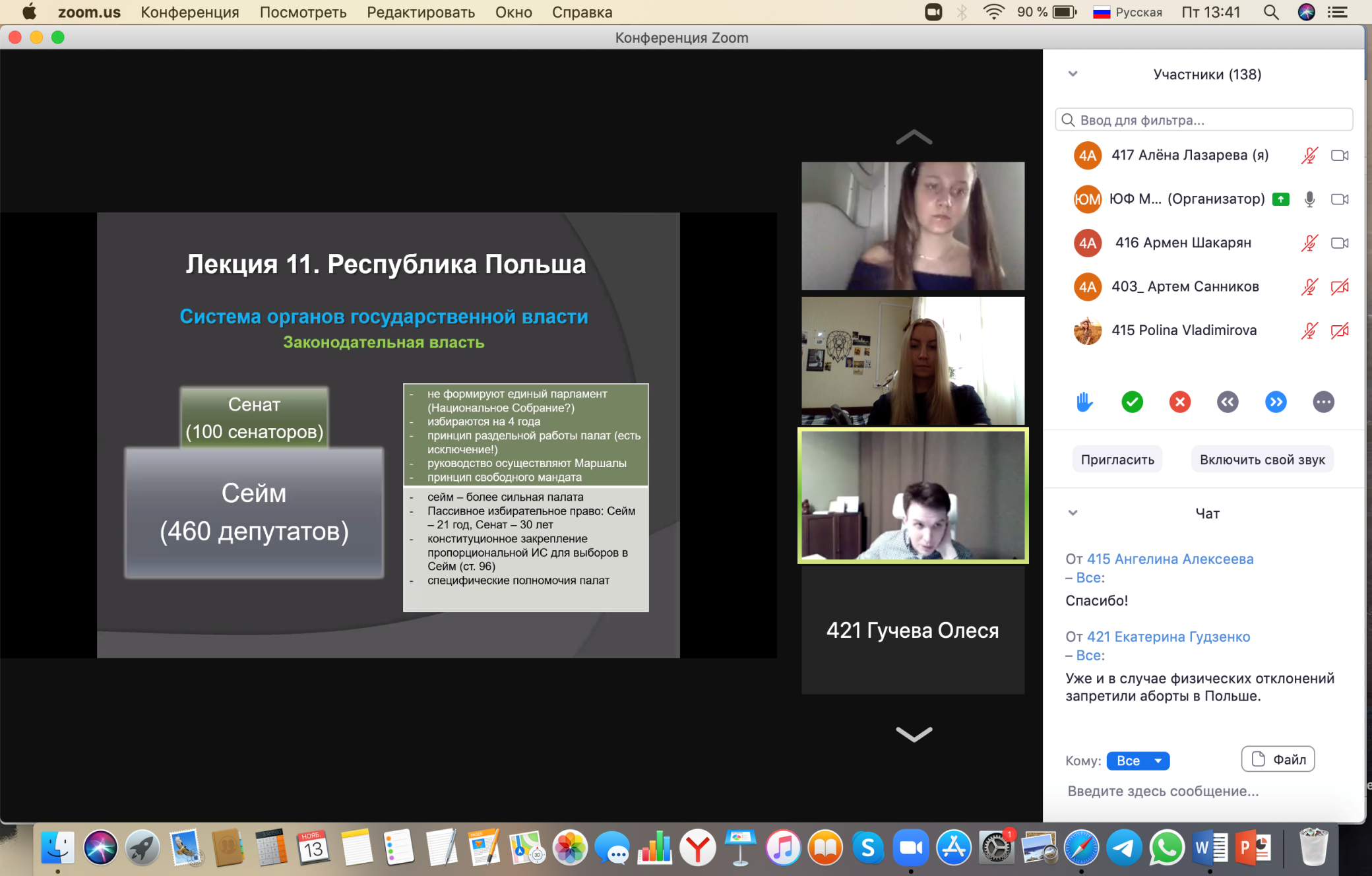Screen dimensions: 1372x876
Task: Click the go faster forward icon
Action: click(x=1276, y=402)
